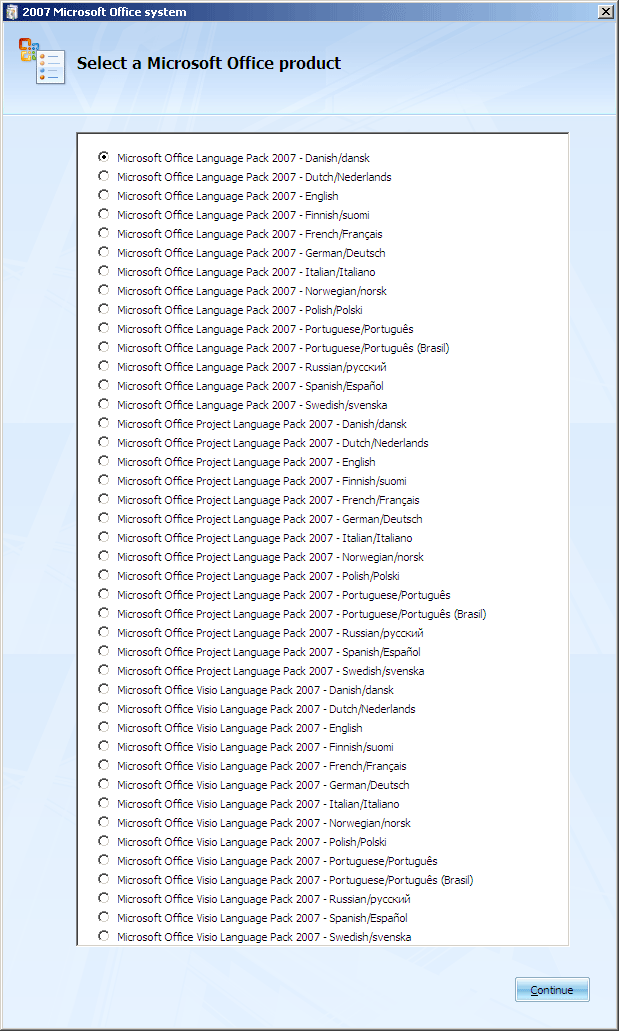The image size is (619, 1031).
Task: Choose Office Language Pack 2007 Portuguese/Português (non-Brasil)
Action: (x=103, y=328)
